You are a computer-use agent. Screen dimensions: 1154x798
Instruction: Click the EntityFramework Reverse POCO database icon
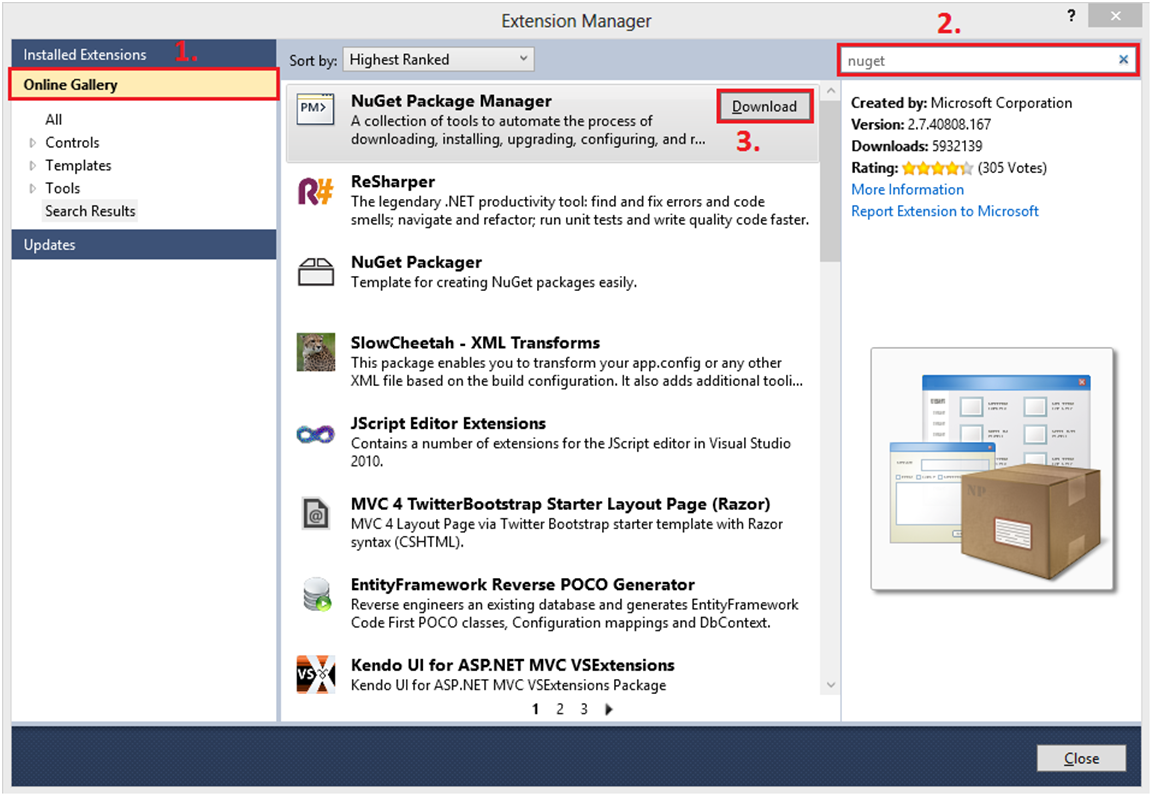[317, 594]
